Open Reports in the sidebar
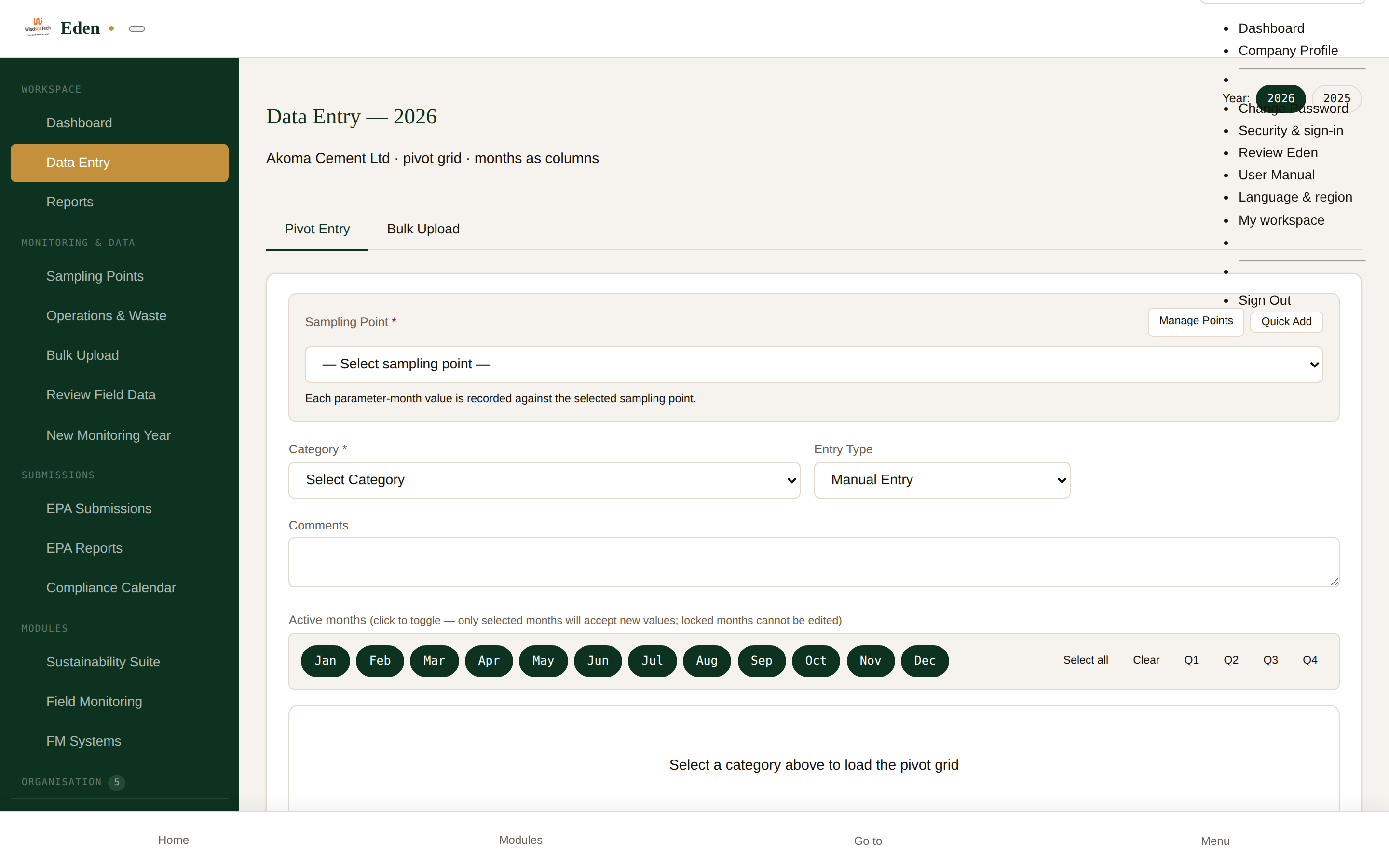1389x868 pixels. 120,202
